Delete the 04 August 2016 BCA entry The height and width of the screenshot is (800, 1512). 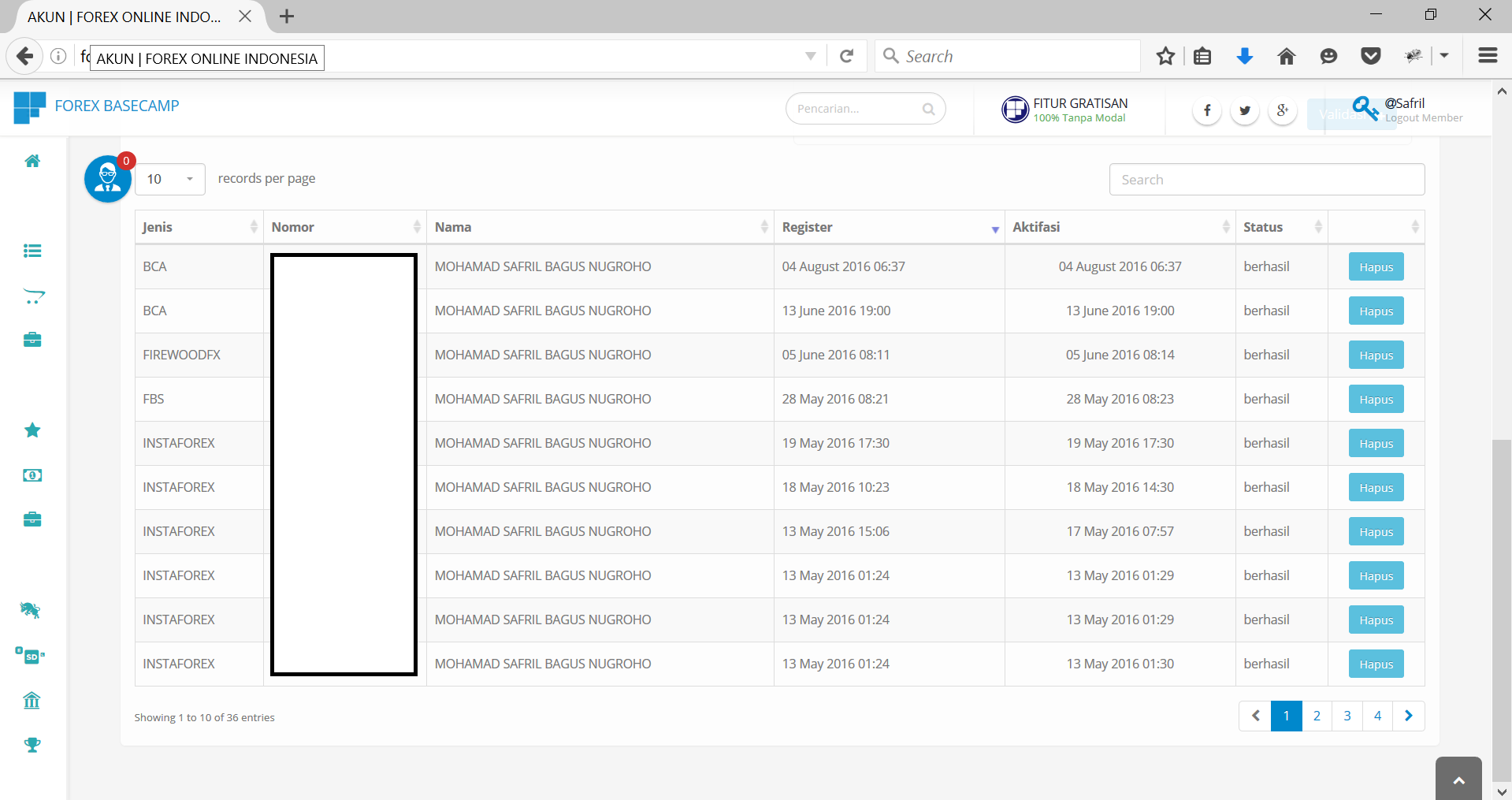click(1376, 267)
